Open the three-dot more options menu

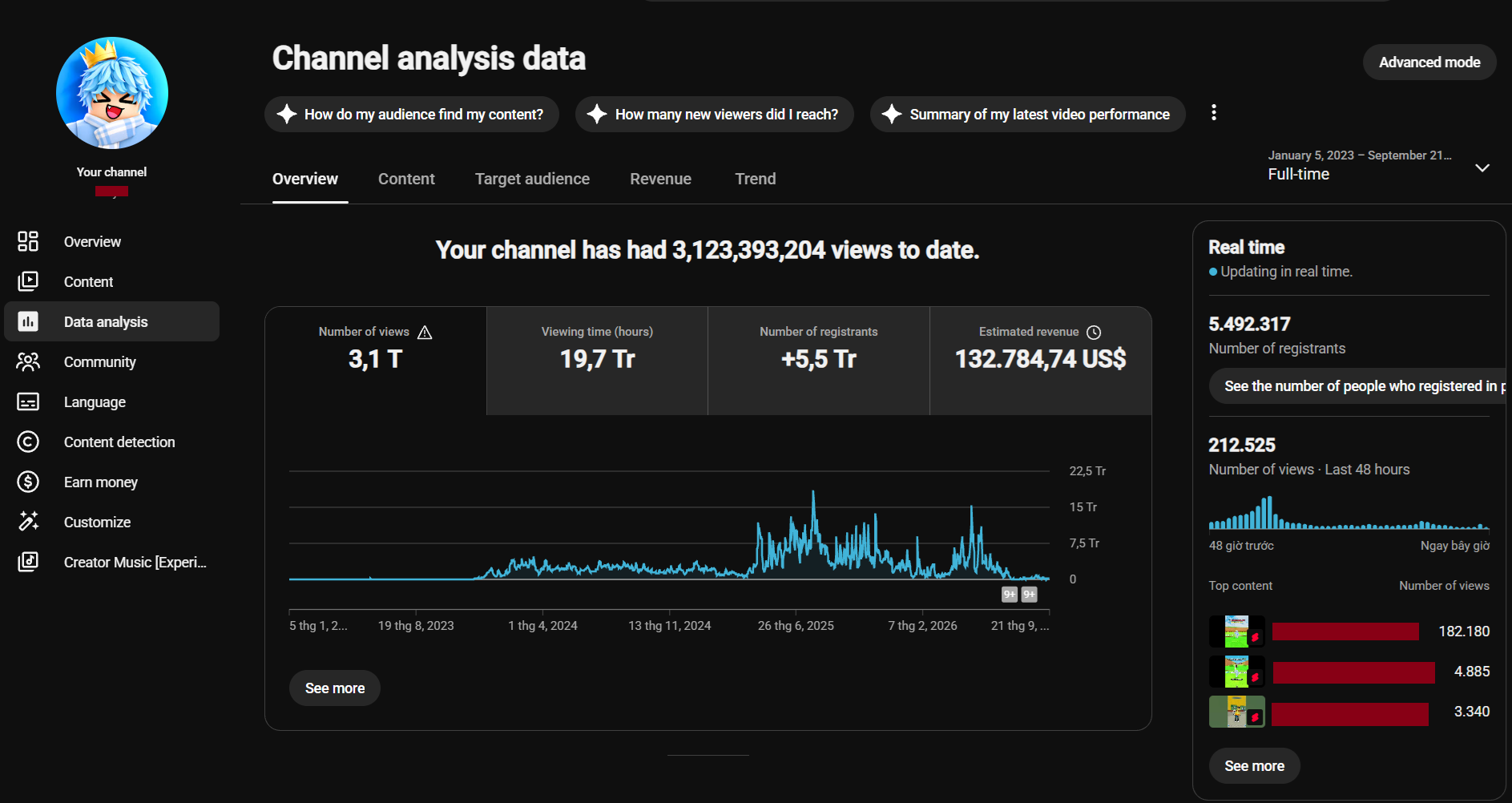point(1214,112)
